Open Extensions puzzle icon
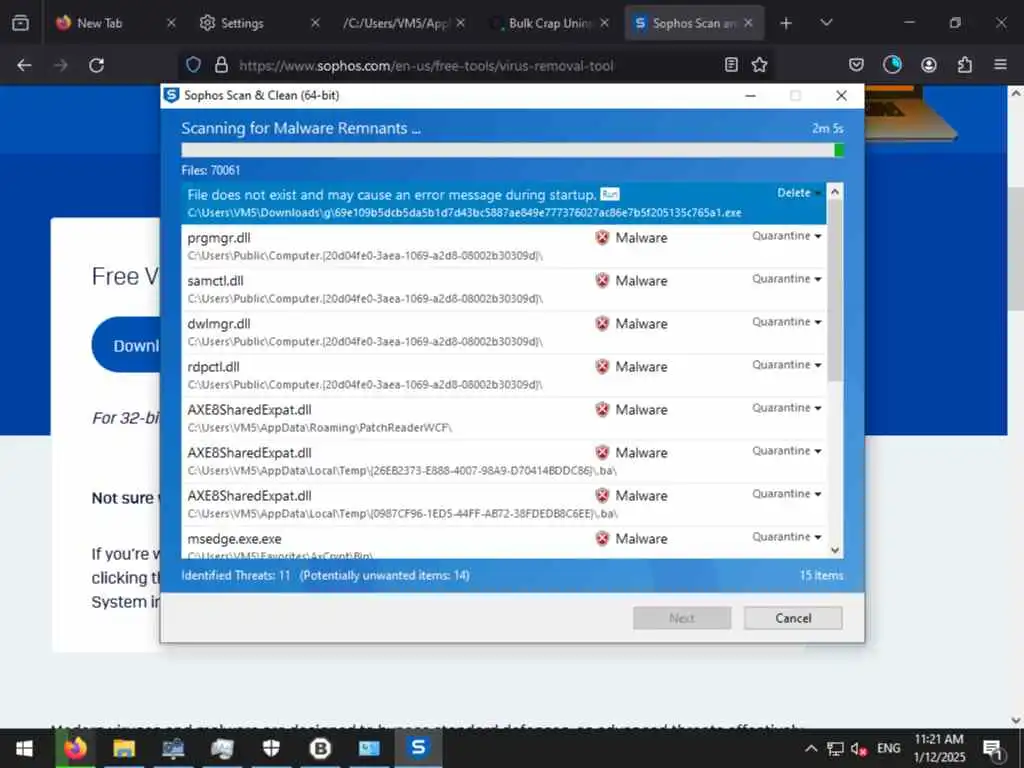 965,65
